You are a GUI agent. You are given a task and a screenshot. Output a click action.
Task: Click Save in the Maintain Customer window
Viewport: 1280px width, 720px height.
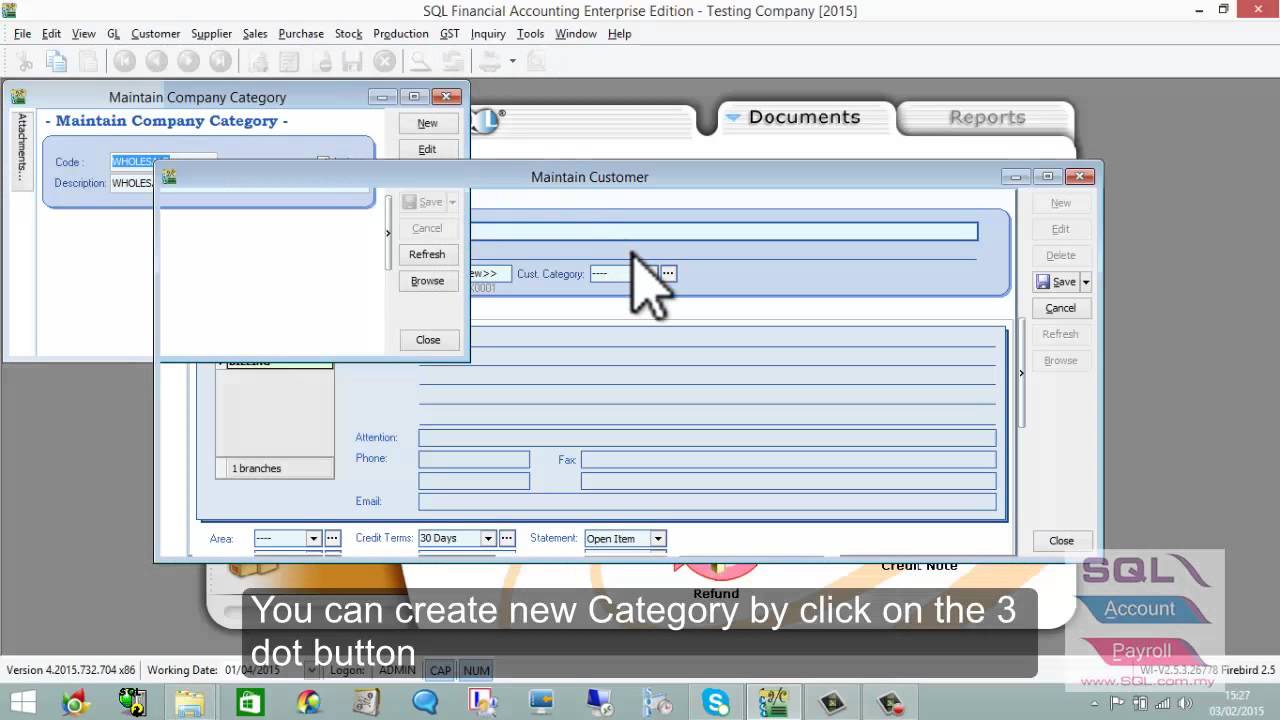click(1056, 282)
